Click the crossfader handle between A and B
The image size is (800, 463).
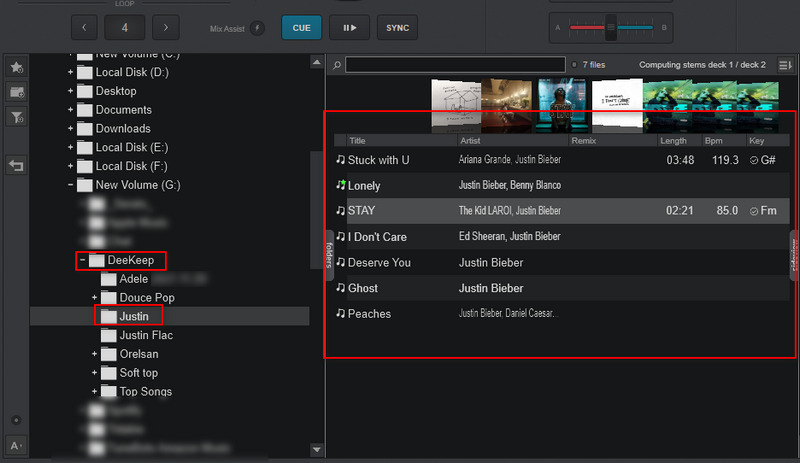coord(610,27)
